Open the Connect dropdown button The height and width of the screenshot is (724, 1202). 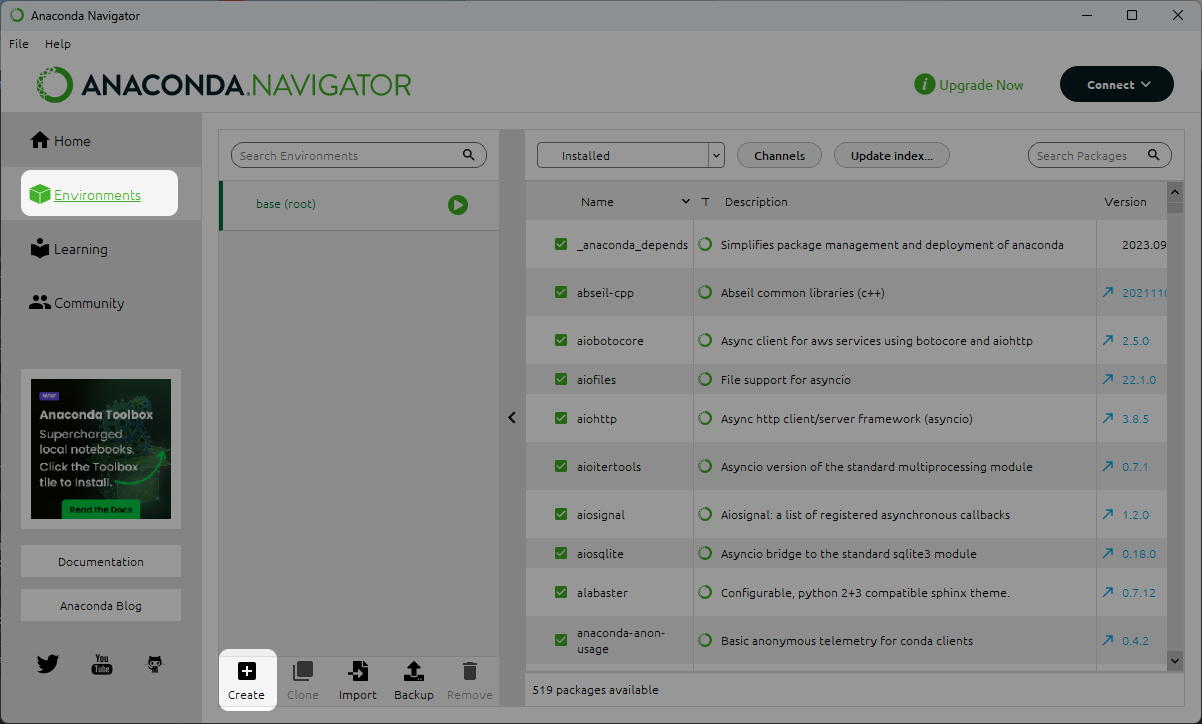(1117, 85)
